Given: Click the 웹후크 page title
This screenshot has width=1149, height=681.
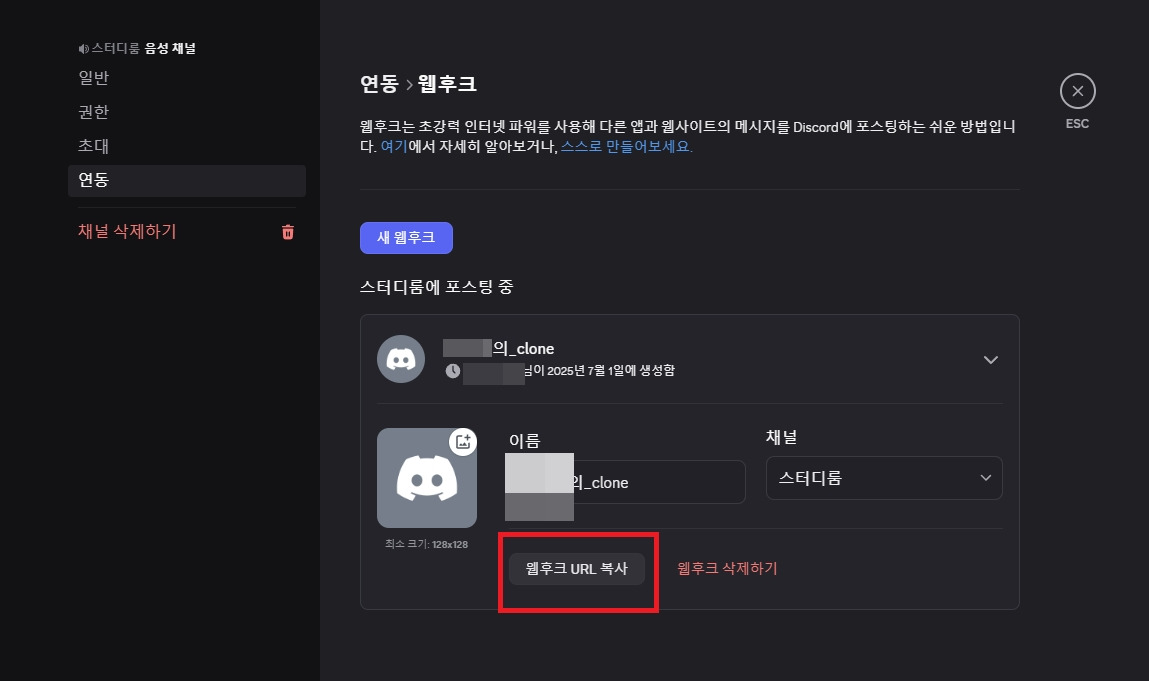Looking at the screenshot, I should click(447, 84).
